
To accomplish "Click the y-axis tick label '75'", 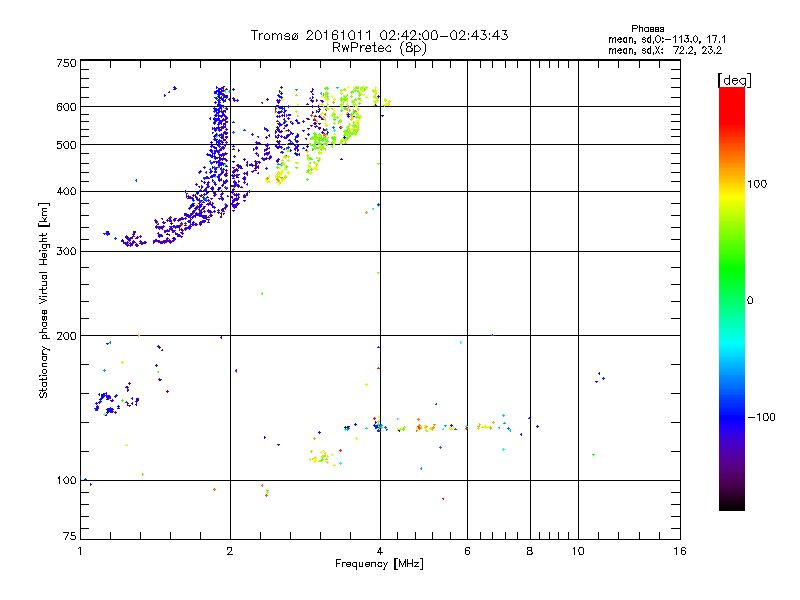I will 70,536.
